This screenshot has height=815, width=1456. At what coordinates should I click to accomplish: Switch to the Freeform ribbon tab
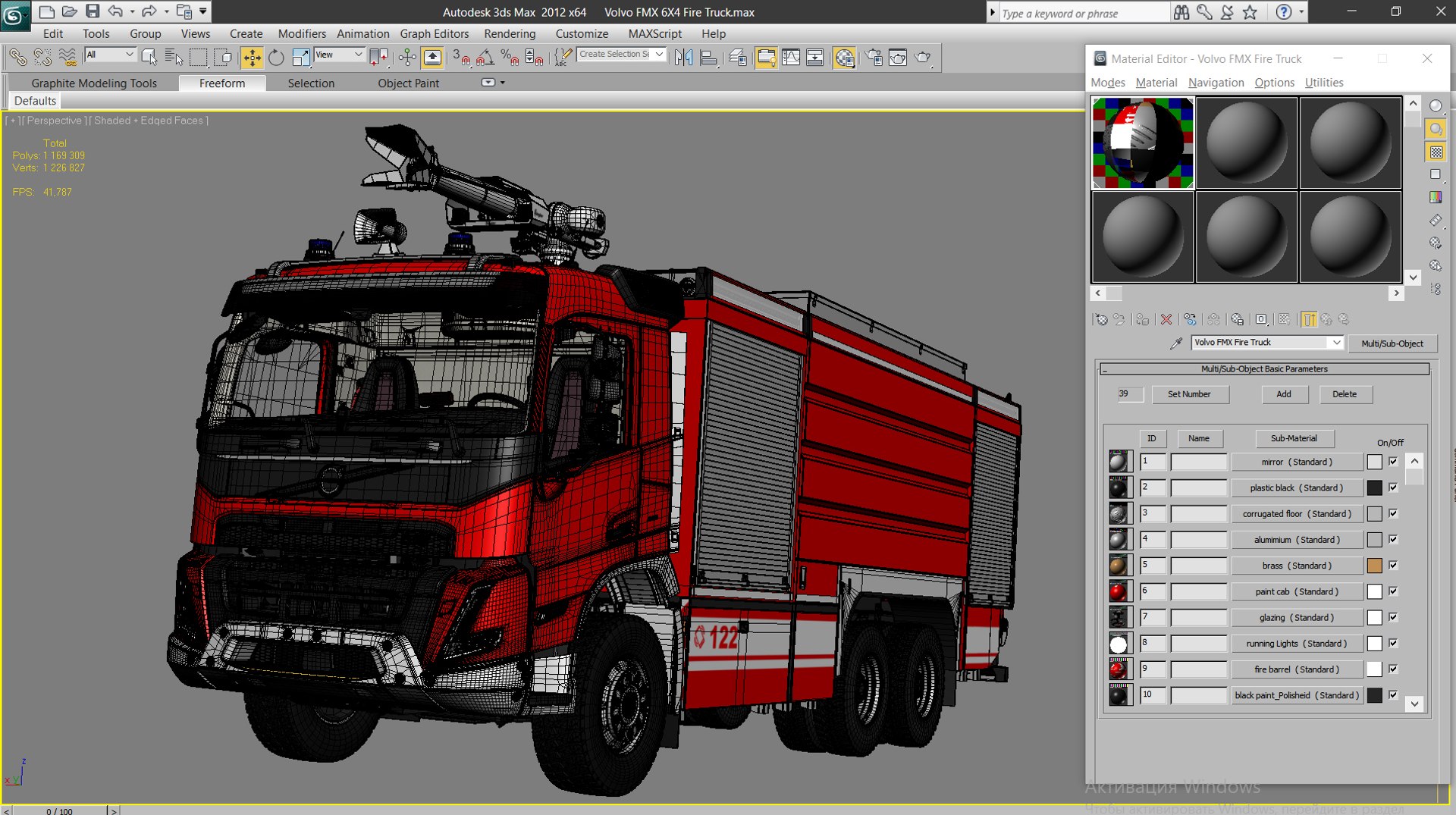point(222,83)
